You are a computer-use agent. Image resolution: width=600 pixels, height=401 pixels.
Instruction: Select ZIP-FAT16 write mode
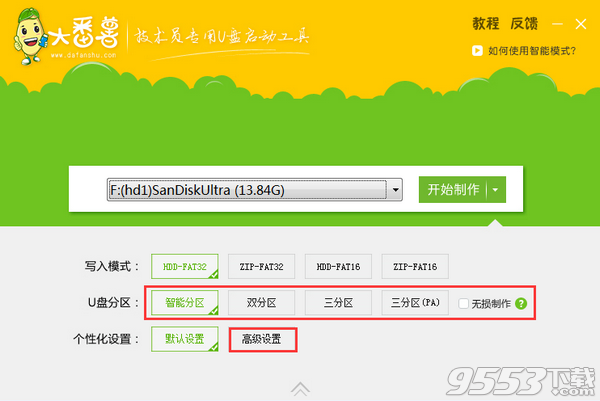click(x=415, y=266)
